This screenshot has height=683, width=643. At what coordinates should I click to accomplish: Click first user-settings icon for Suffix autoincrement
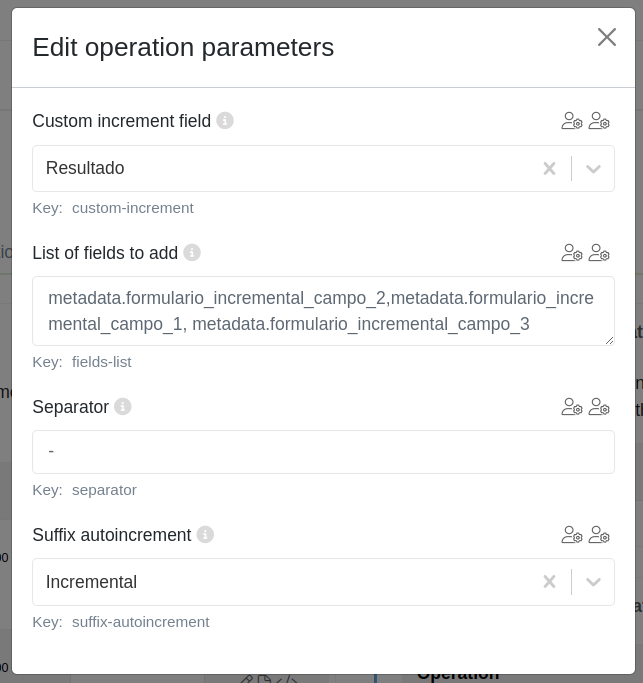(572, 535)
